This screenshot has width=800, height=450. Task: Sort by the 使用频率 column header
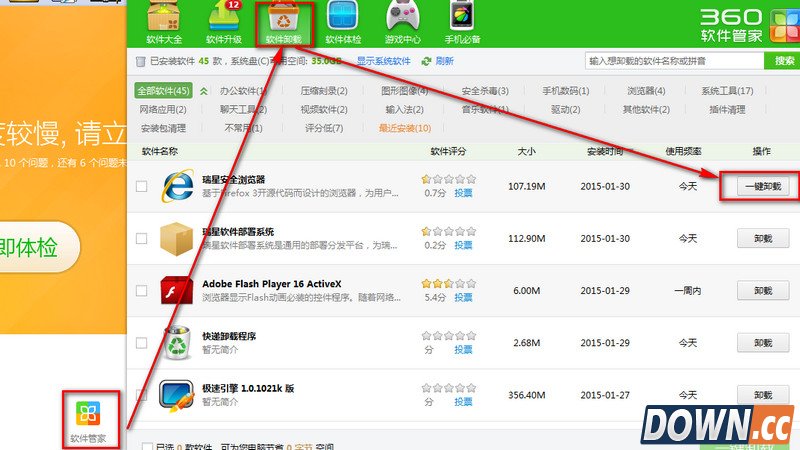(x=684, y=152)
